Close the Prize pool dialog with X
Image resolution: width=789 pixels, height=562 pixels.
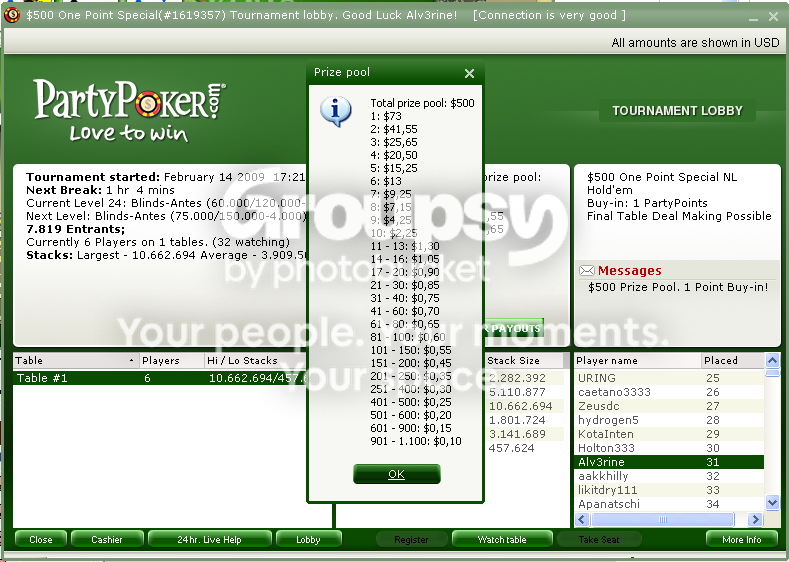[469, 73]
